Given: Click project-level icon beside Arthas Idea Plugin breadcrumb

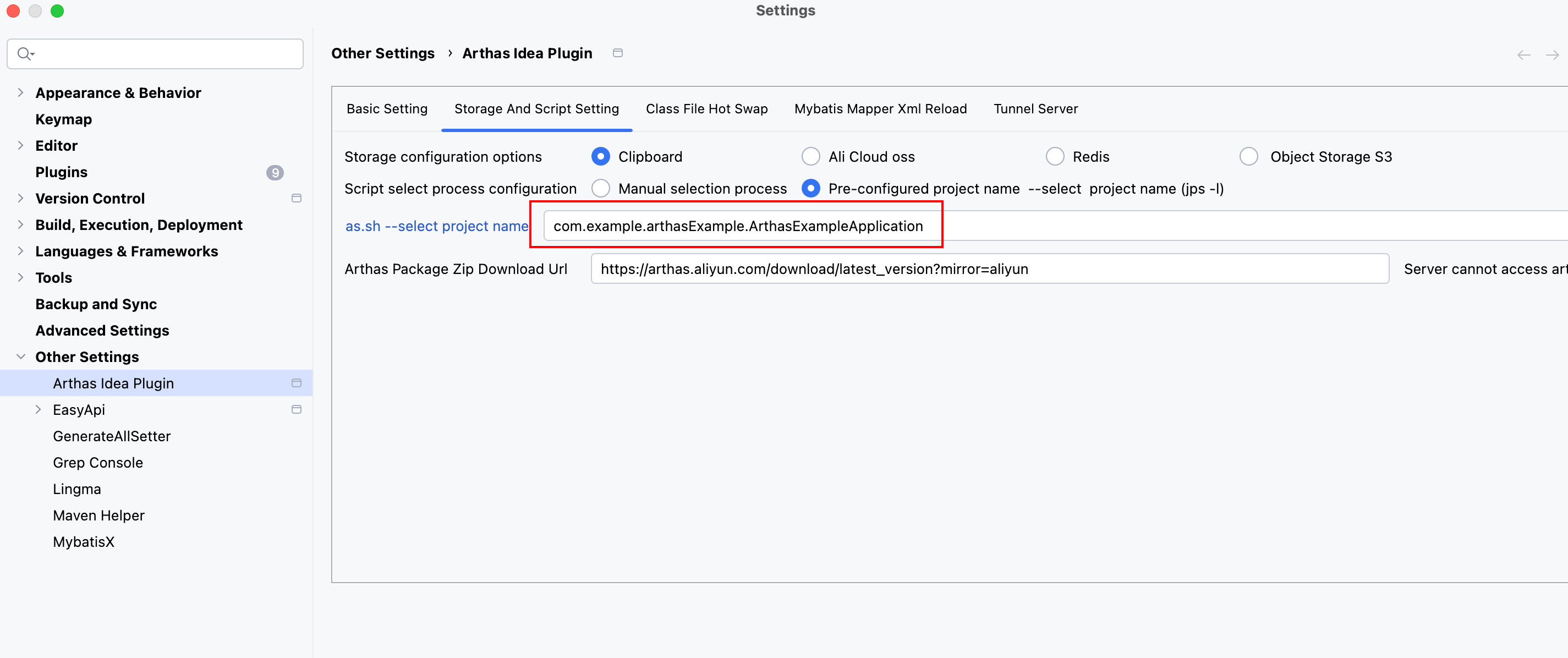Looking at the screenshot, I should [617, 53].
